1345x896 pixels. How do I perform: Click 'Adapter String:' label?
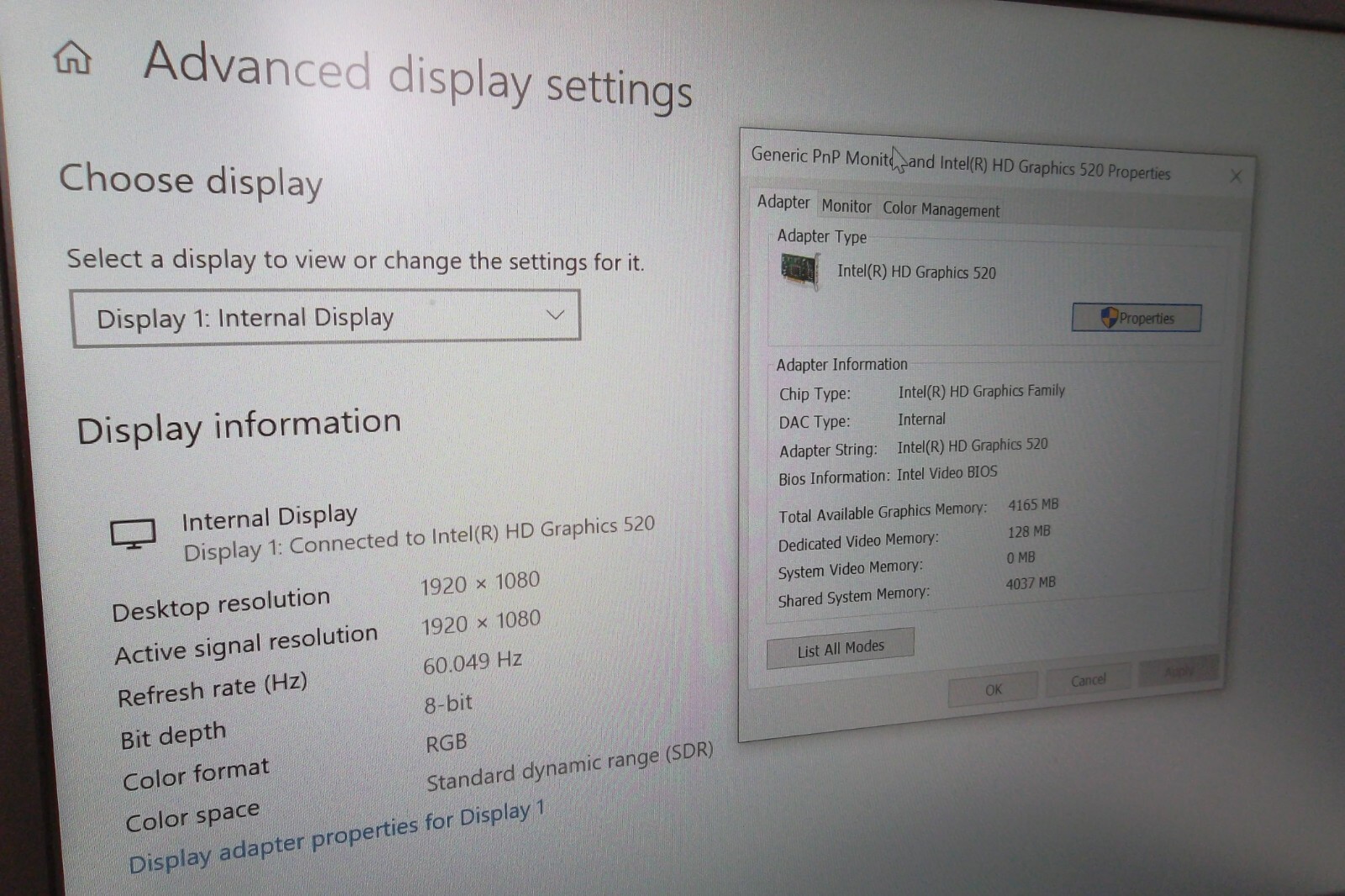pos(828,450)
